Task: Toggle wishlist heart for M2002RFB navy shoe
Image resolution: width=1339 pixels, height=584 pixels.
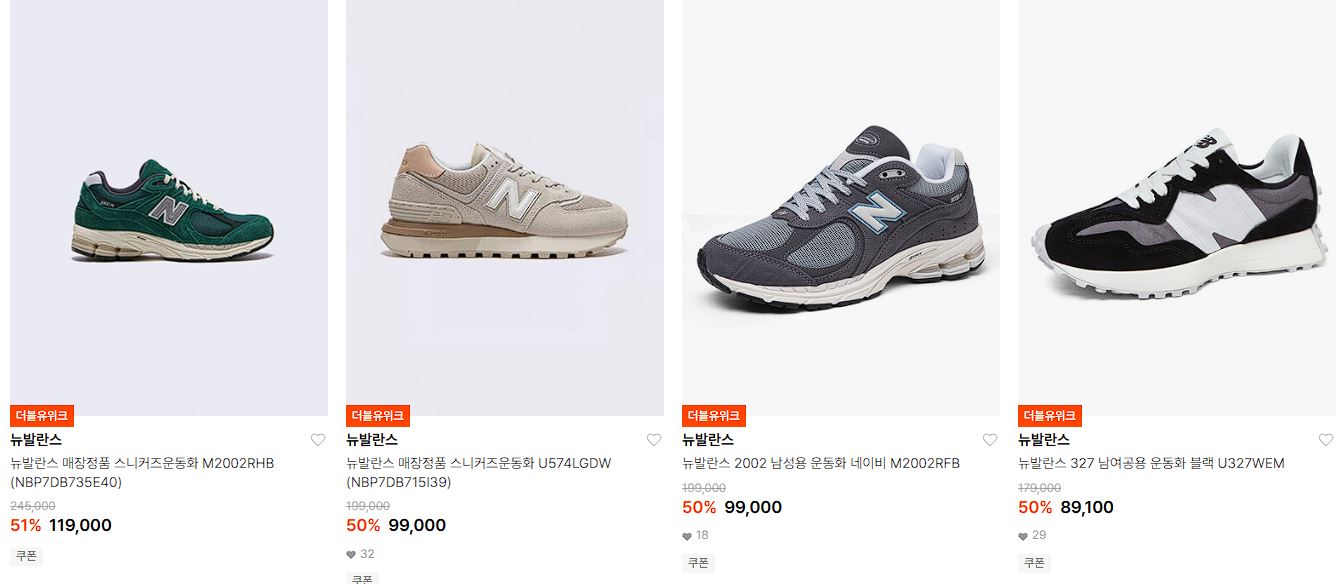Action: 990,440
